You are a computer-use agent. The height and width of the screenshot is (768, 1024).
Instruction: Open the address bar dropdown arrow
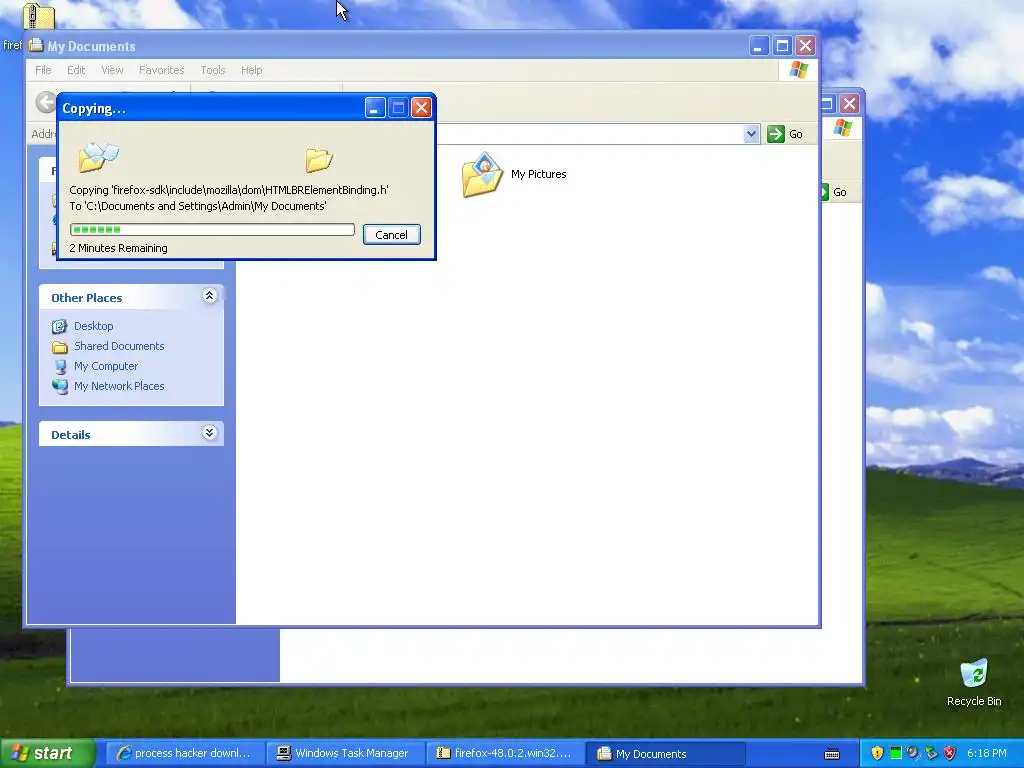coord(751,134)
